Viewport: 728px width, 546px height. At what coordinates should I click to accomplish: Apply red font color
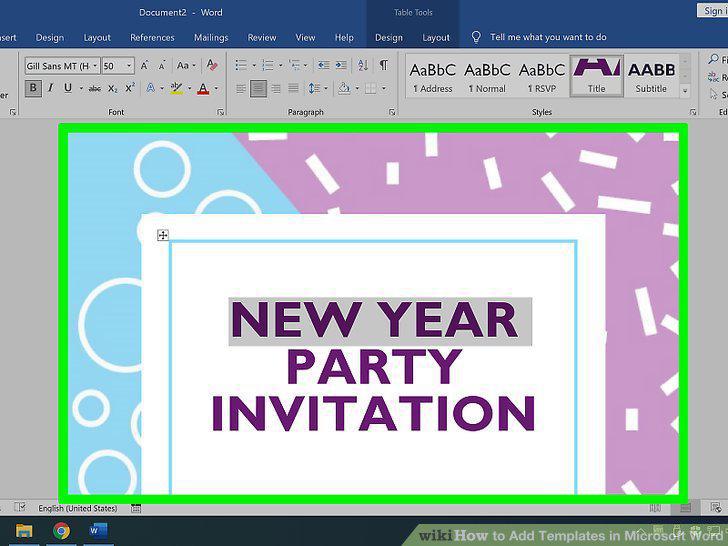click(x=203, y=88)
